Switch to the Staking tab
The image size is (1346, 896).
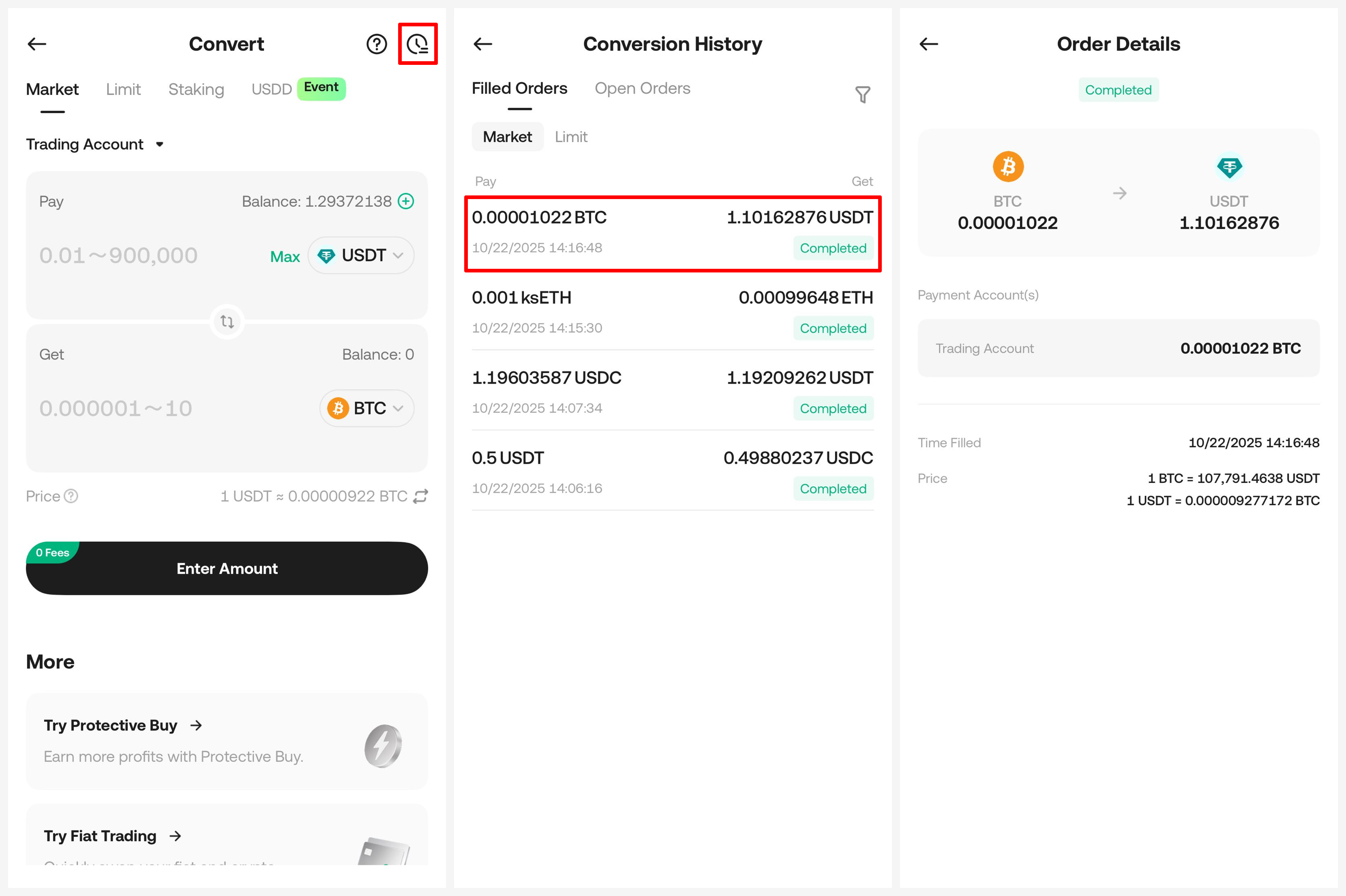196,90
